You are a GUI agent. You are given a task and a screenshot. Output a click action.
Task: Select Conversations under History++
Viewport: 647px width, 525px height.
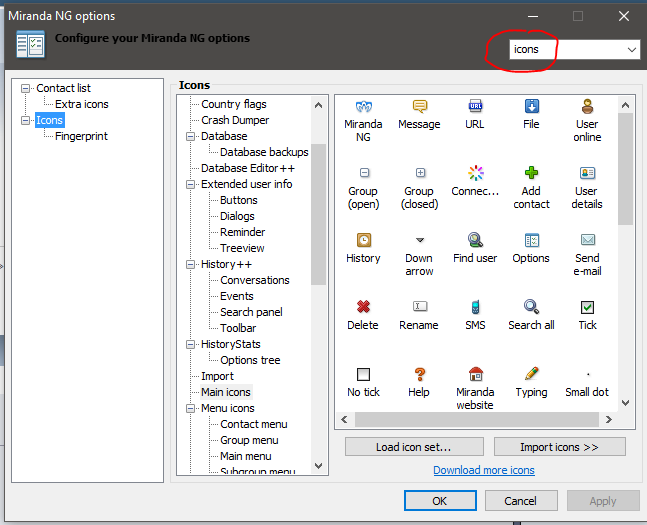[x=255, y=280]
